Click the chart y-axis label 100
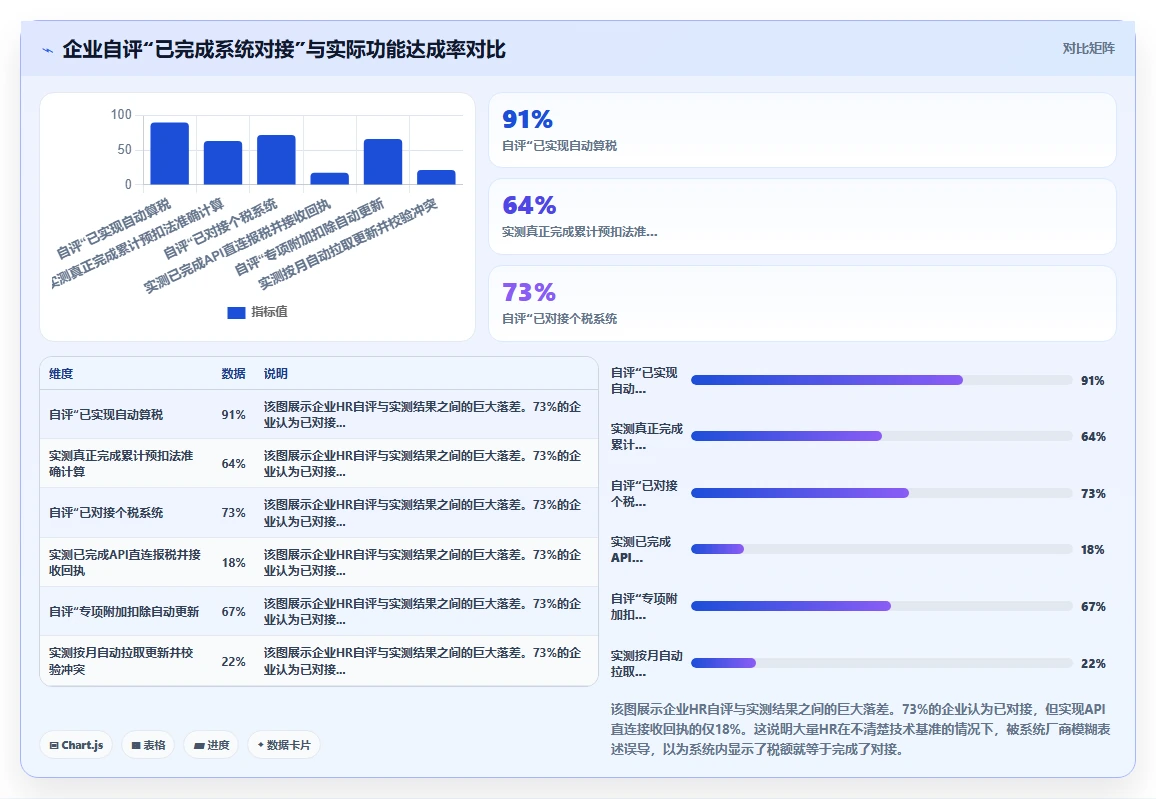This screenshot has width=1156, height=799. [121, 114]
